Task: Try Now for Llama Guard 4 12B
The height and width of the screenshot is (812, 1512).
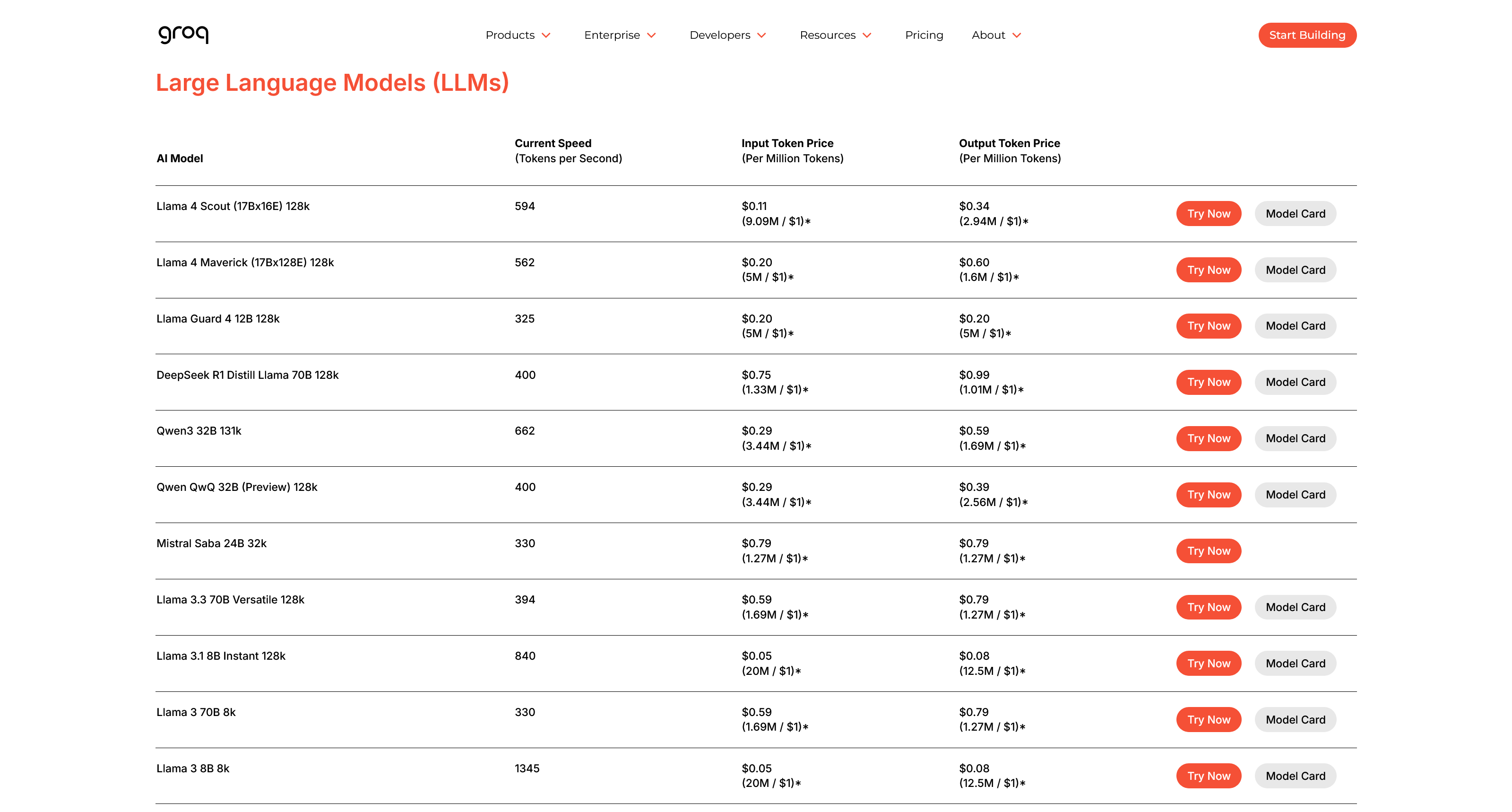Action: [x=1208, y=326]
